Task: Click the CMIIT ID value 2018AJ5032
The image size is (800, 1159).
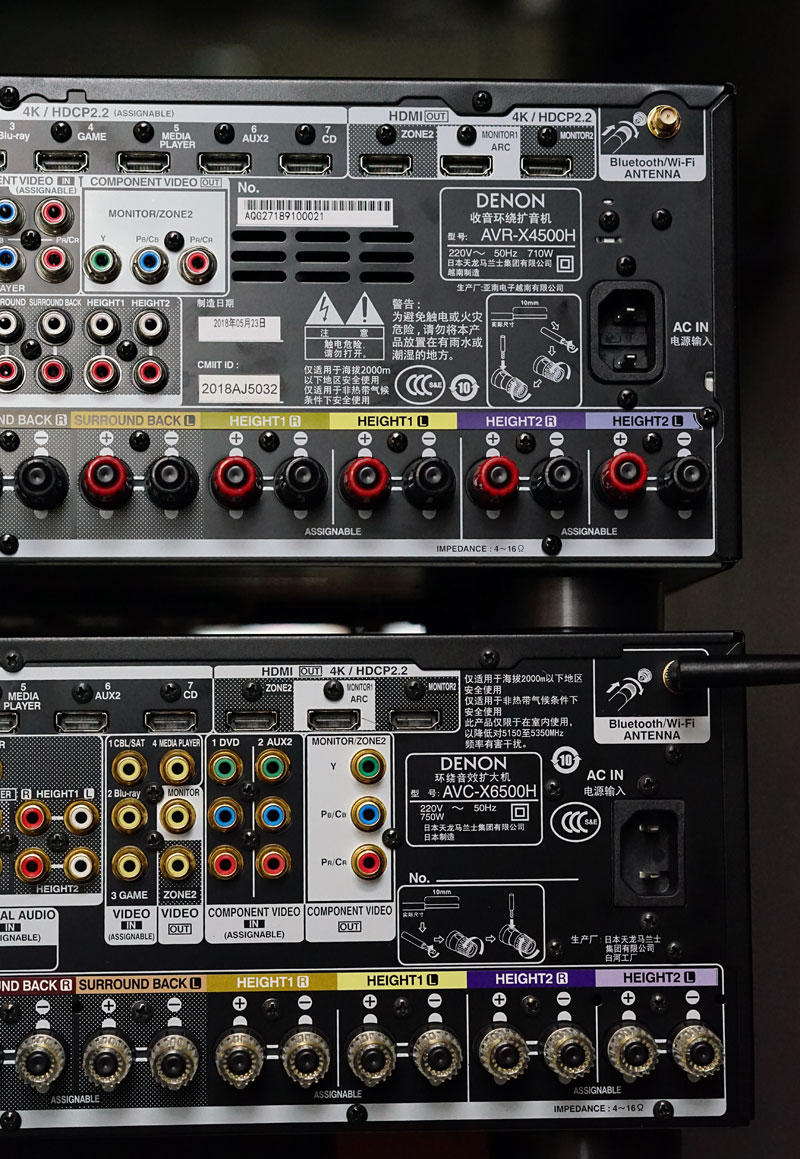Action: tap(240, 388)
